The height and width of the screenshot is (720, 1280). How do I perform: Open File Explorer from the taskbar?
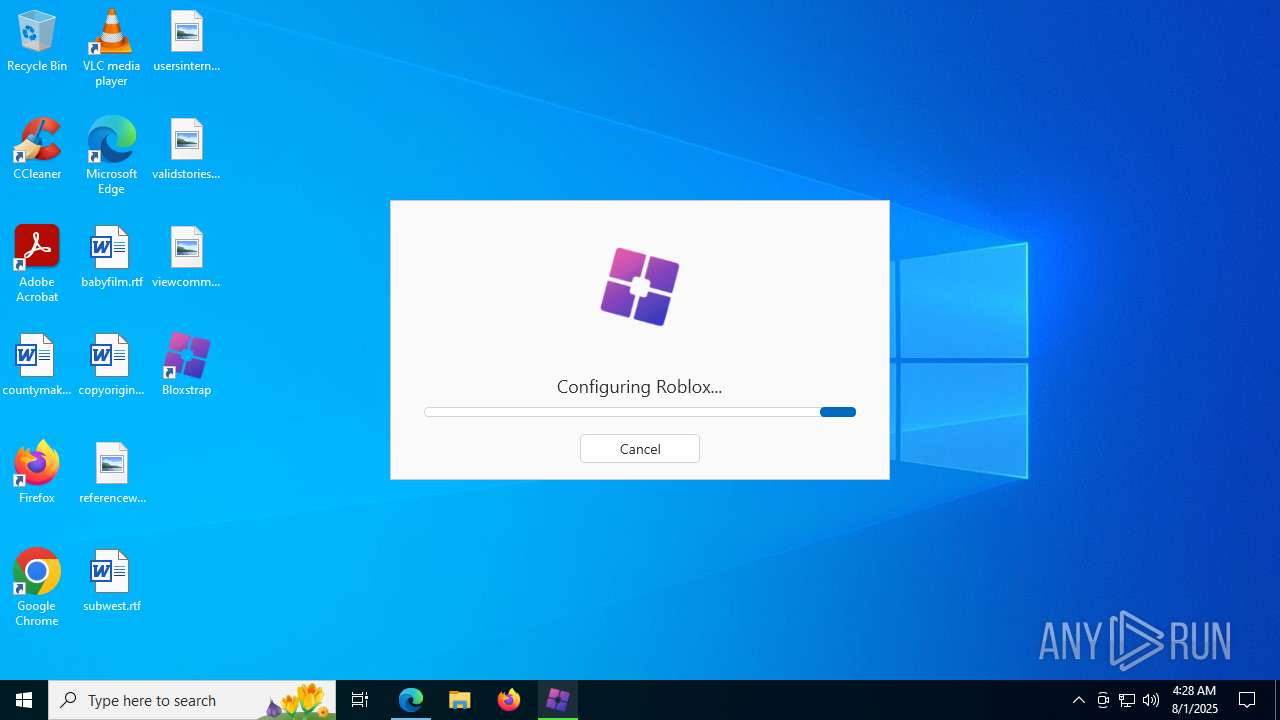460,700
